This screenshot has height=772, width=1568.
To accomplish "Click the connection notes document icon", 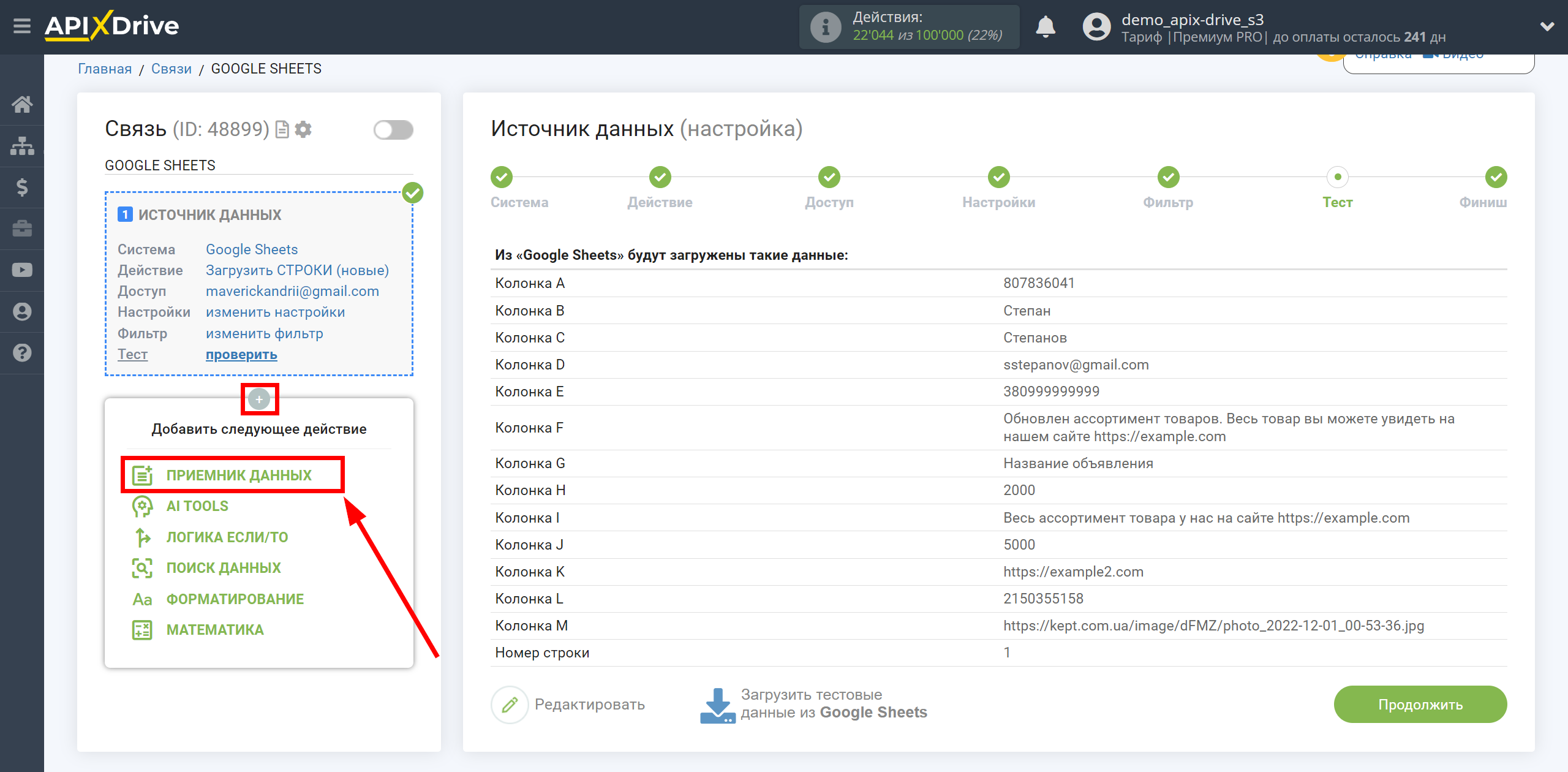I will click(x=282, y=129).
